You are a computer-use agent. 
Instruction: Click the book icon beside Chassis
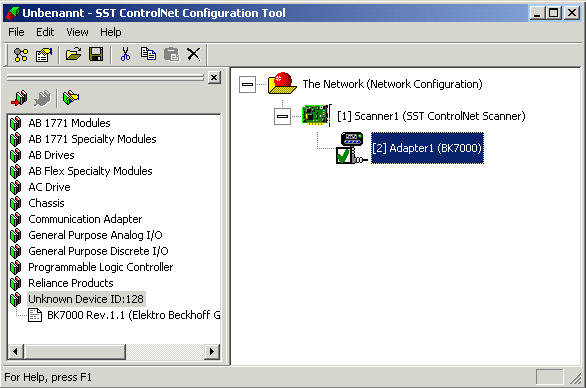16,203
